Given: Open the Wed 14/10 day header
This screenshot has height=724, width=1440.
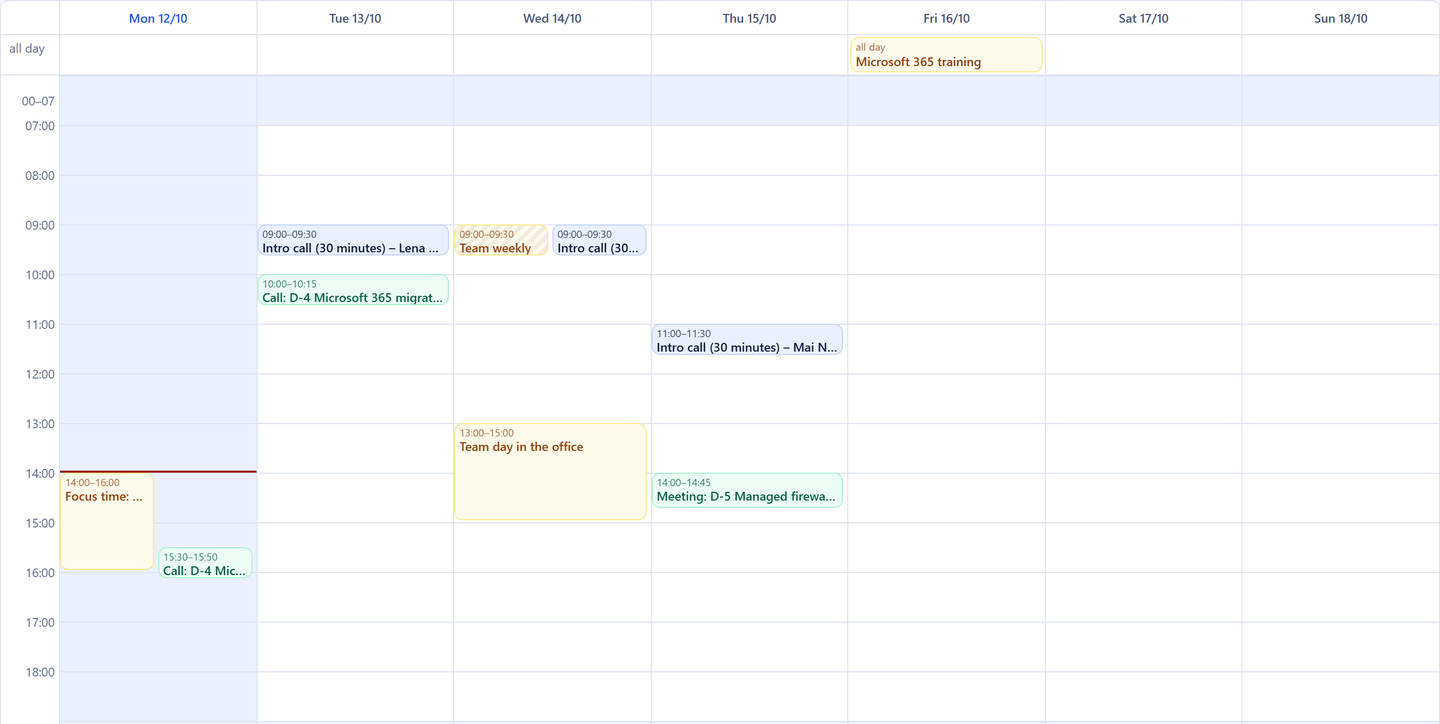Looking at the screenshot, I should pos(552,18).
